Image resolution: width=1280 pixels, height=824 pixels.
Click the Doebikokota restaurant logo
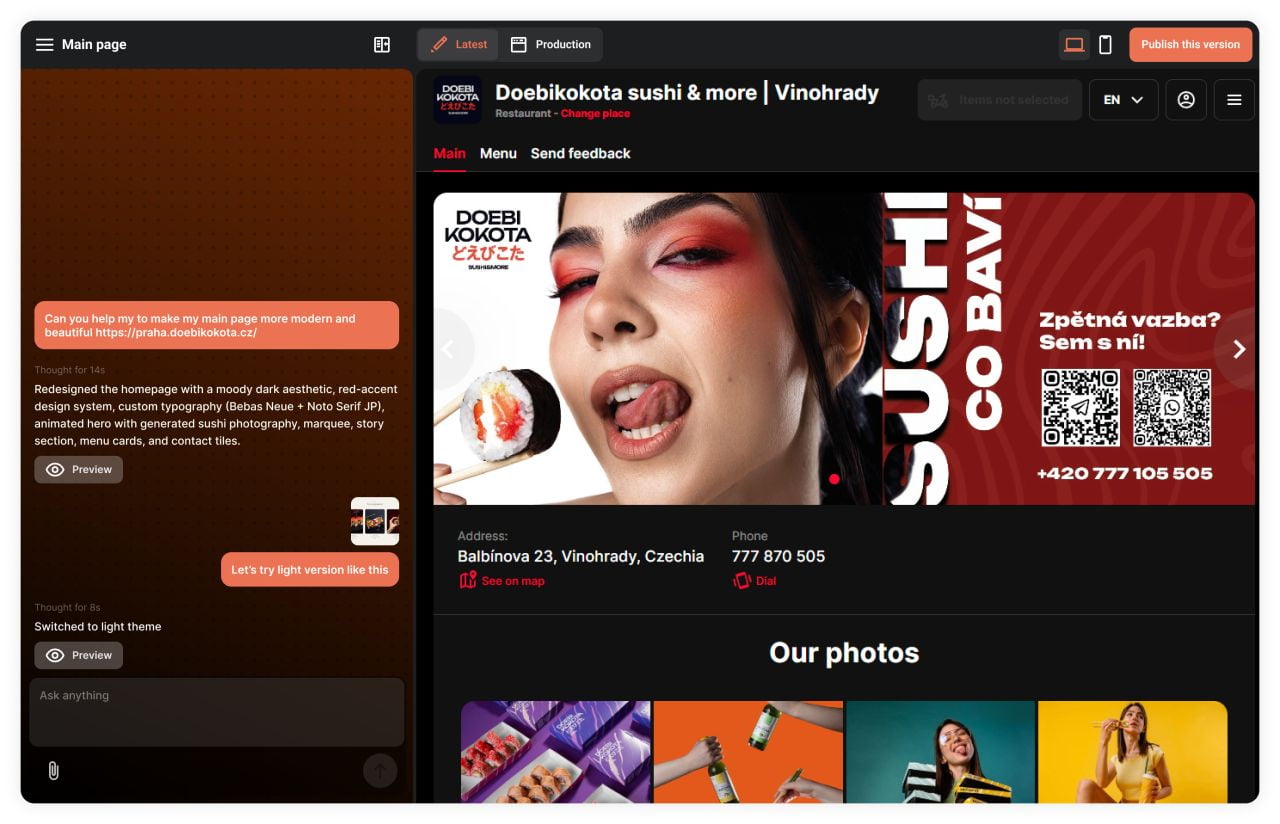click(x=458, y=100)
